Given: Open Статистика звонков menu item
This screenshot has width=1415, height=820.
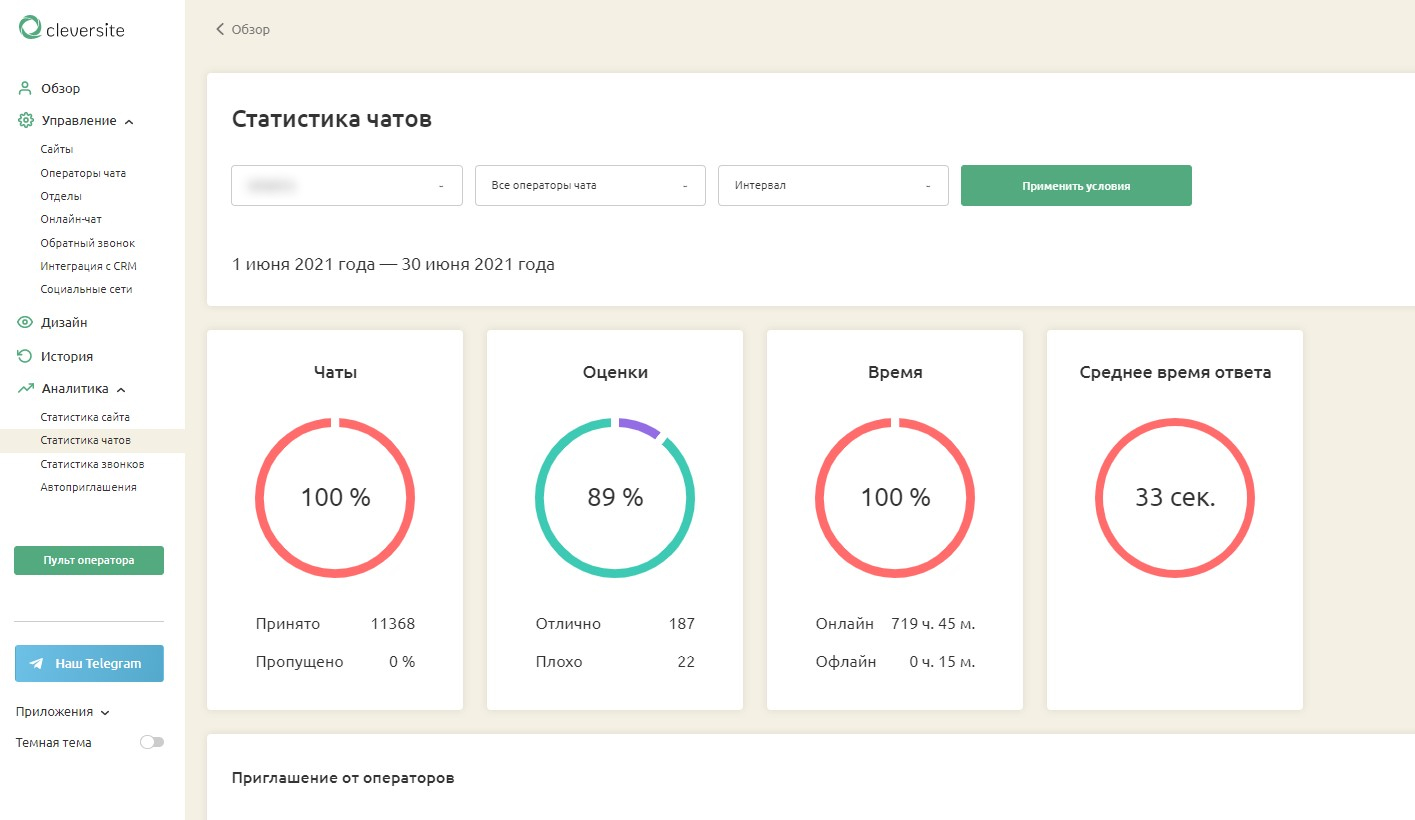Looking at the screenshot, I should (x=92, y=464).
